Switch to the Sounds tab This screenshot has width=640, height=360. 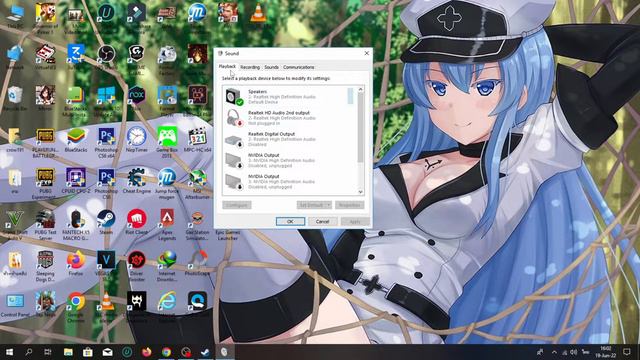click(271, 67)
